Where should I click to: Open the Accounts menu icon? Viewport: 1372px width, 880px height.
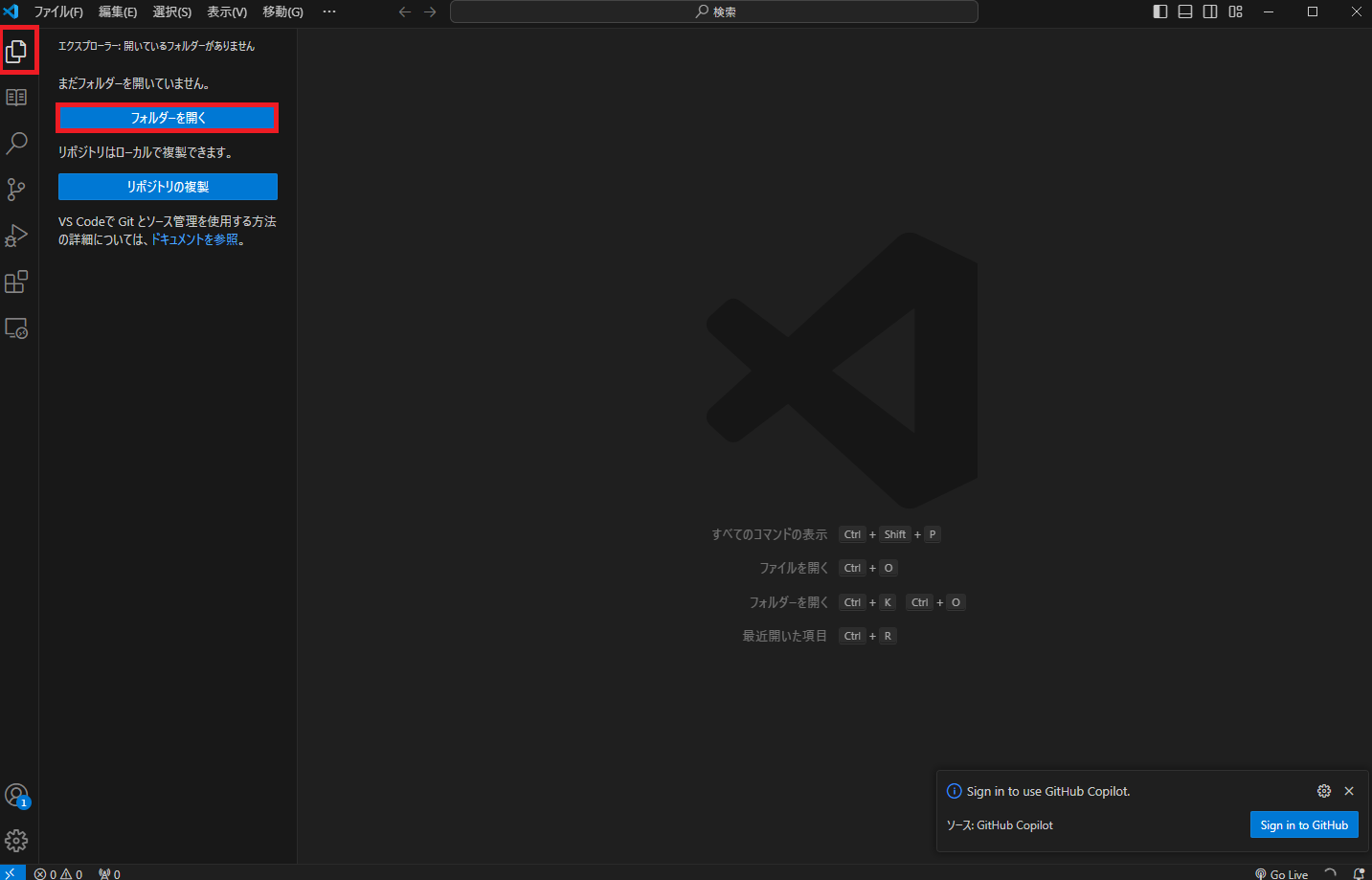(16, 795)
